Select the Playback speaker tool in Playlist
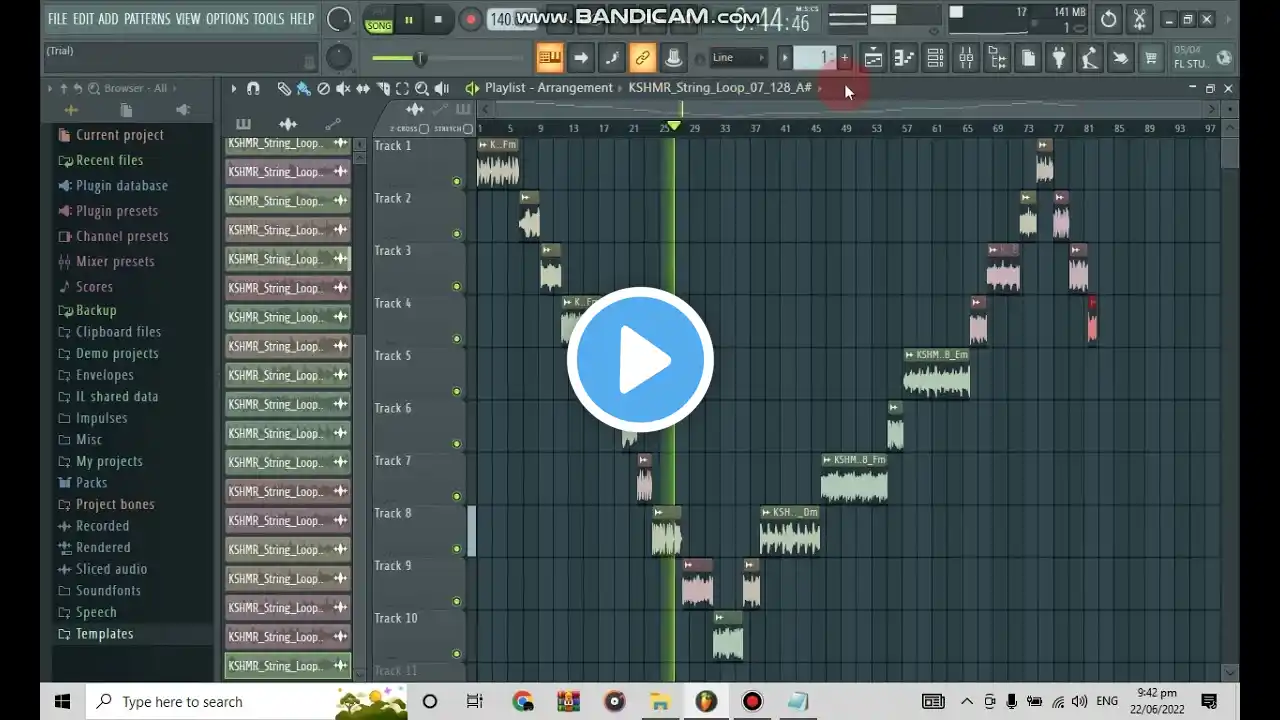Screen dimensions: 1280x720 pos(442,88)
